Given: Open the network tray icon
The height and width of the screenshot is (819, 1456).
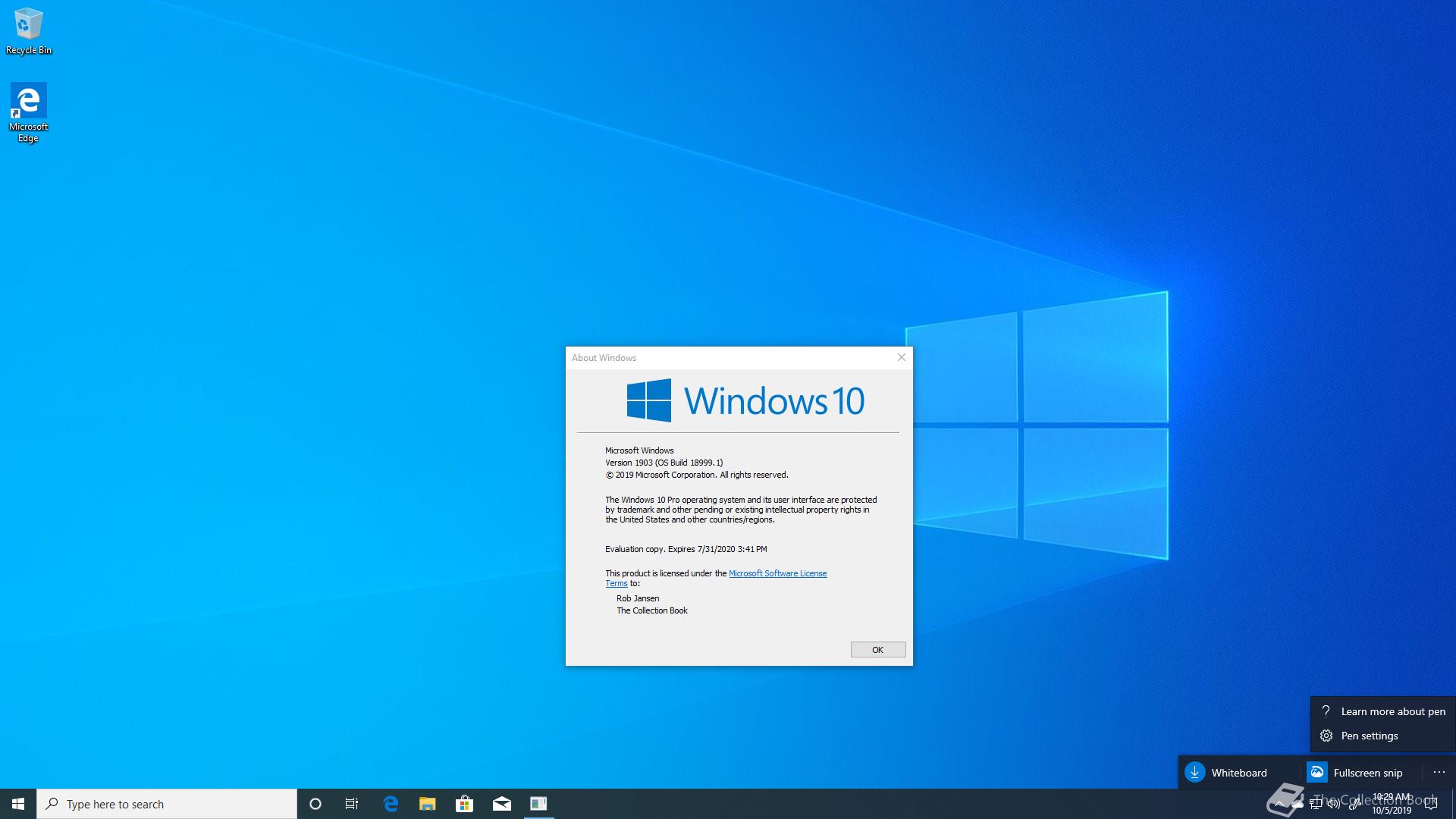Looking at the screenshot, I should [x=1316, y=804].
